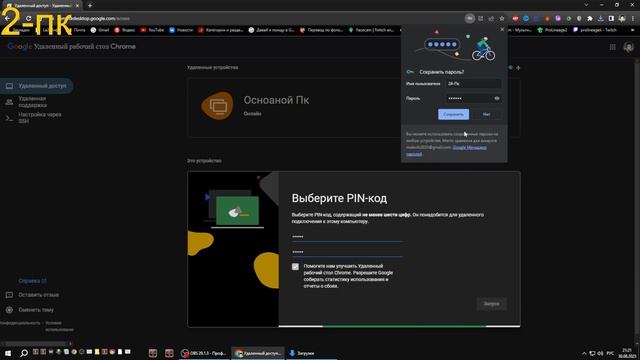The image size is (640, 360).
Task: Click the Запуск button
Action: coord(491,304)
